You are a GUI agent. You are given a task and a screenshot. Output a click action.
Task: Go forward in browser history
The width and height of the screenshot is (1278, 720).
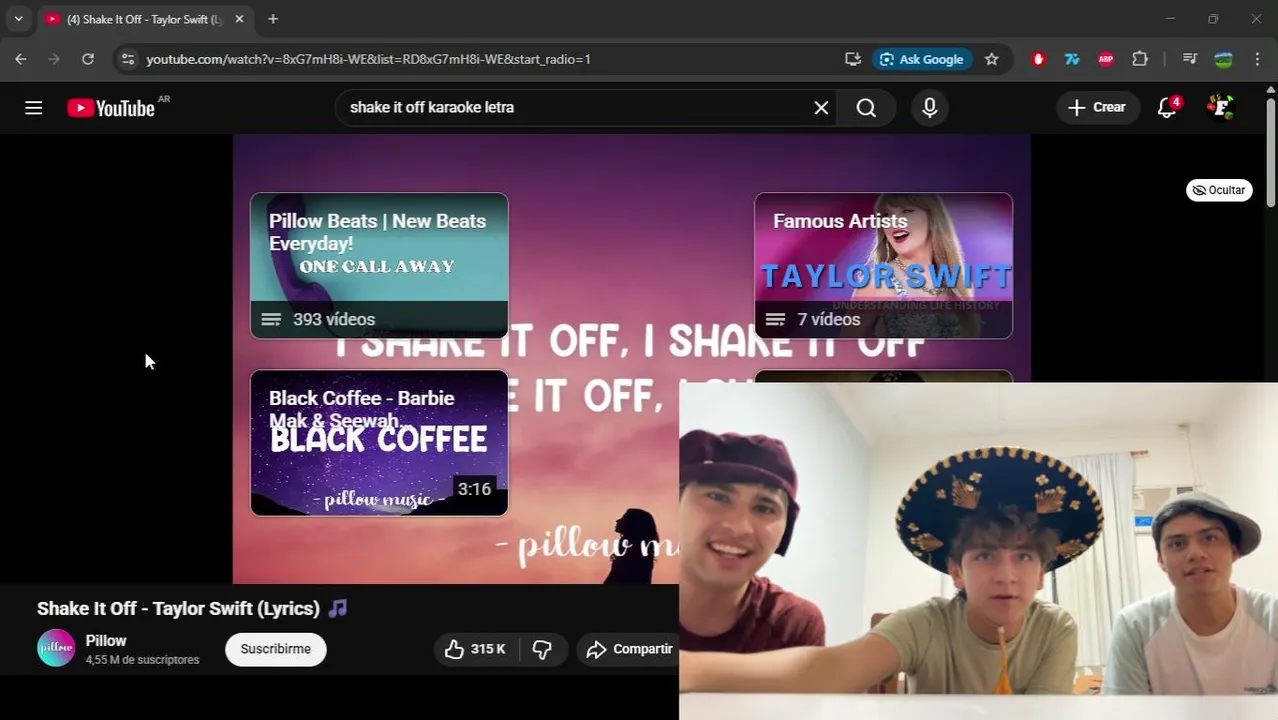(x=54, y=59)
